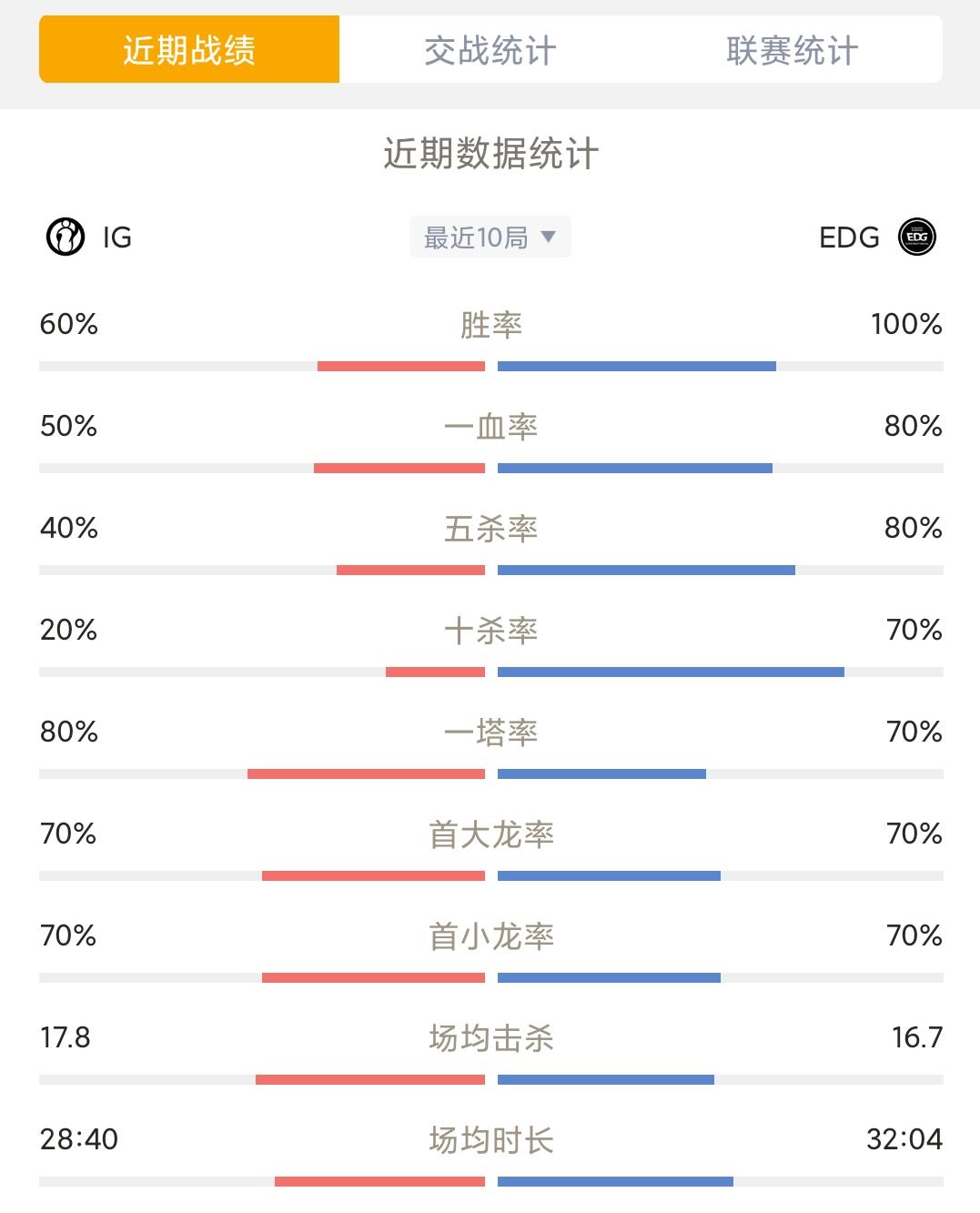Click the IG team name
Viewport: 980px width, 1213px height.
tap(117, 238)
